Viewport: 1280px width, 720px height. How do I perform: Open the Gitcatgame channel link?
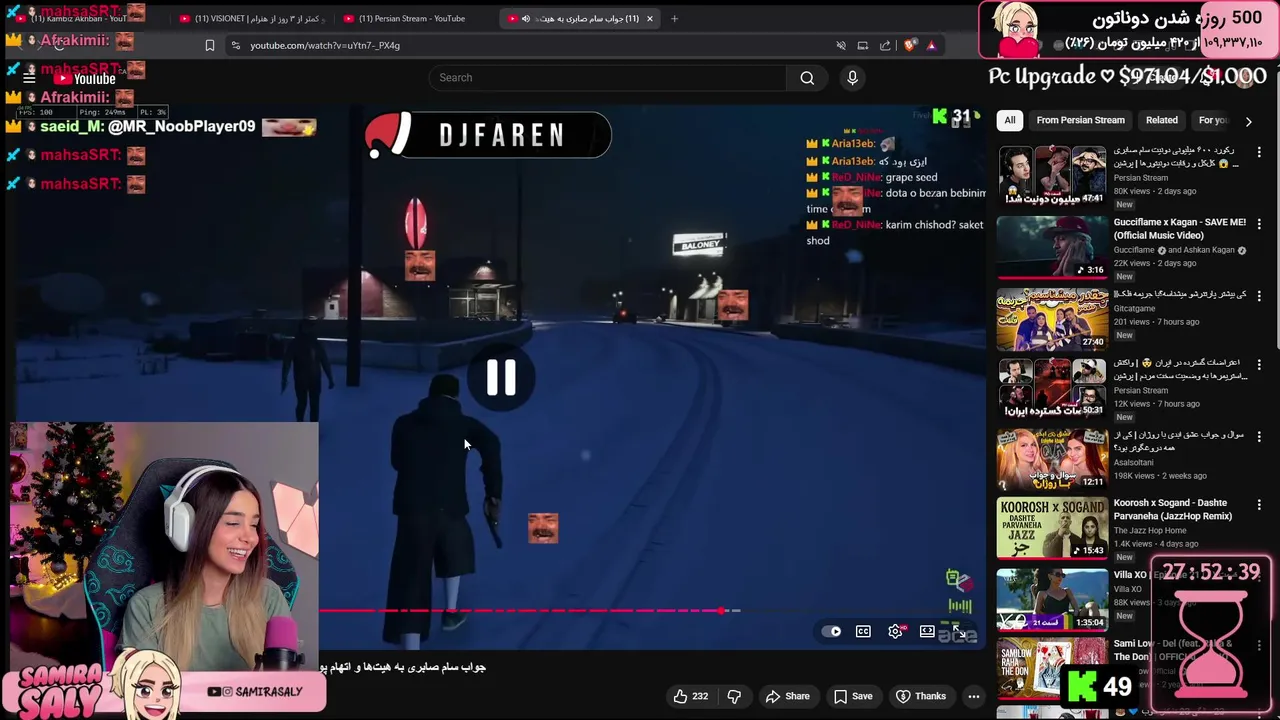tap(1135, 309)
